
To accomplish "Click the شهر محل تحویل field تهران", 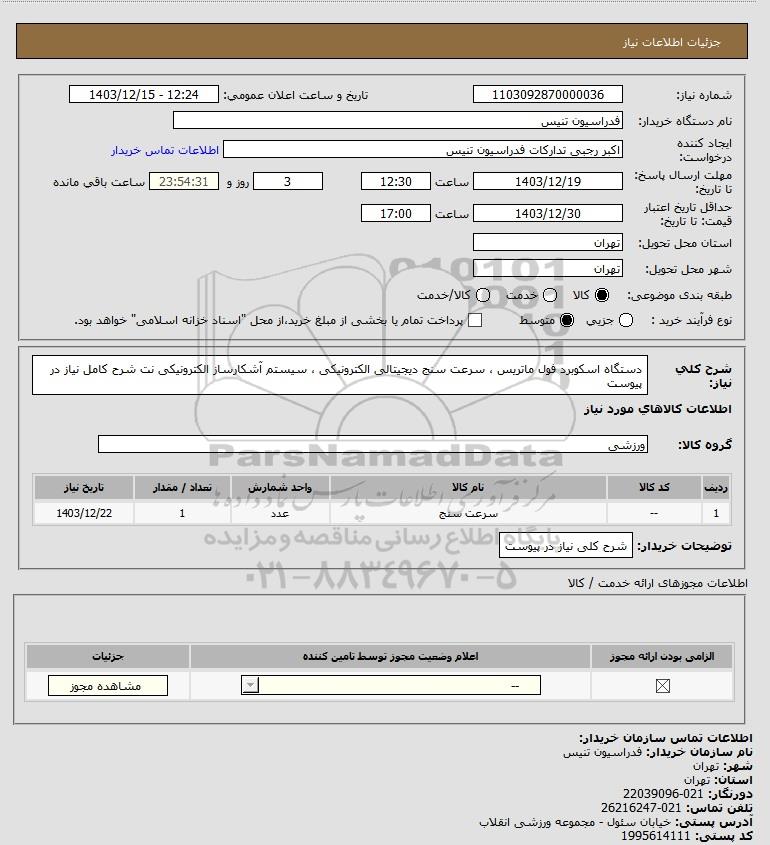I will (x=547, y=268).
